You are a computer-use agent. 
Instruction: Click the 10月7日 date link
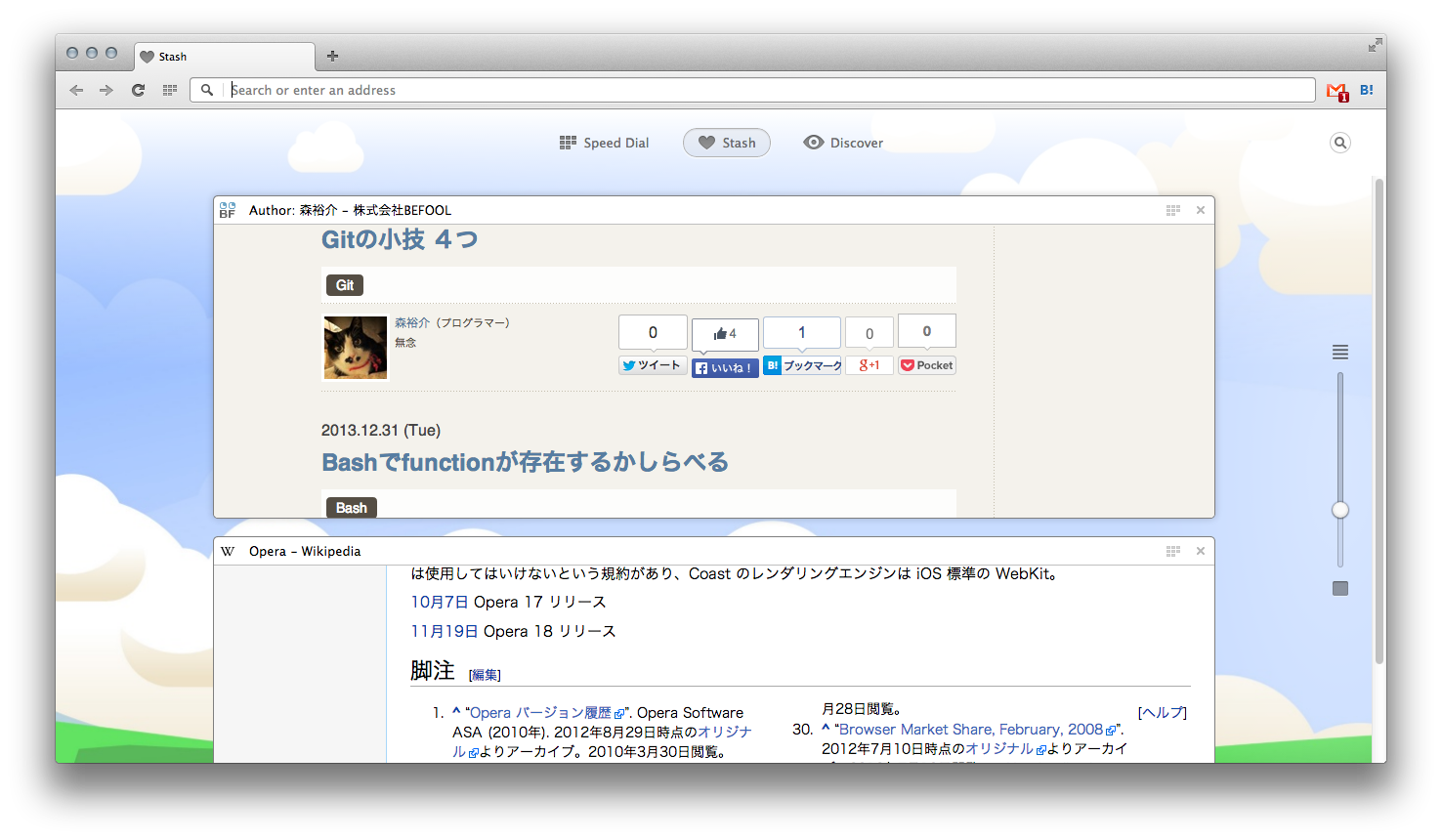point(440,602)
